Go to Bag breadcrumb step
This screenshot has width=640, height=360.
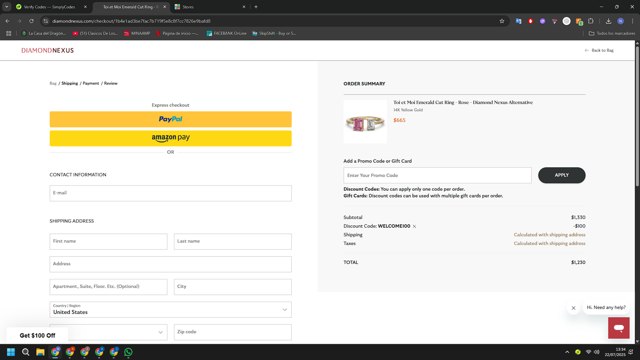coord(53,83)
